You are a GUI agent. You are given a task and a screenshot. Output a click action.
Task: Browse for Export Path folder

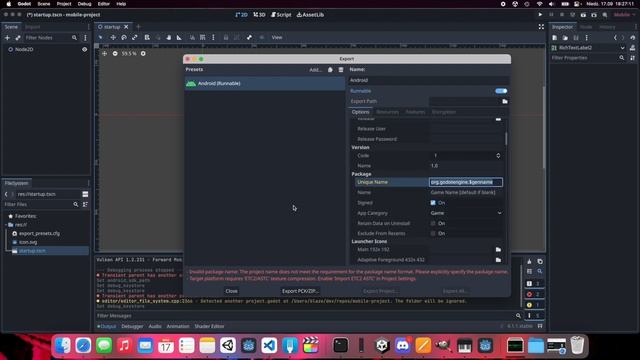click(x=505, y=101)
